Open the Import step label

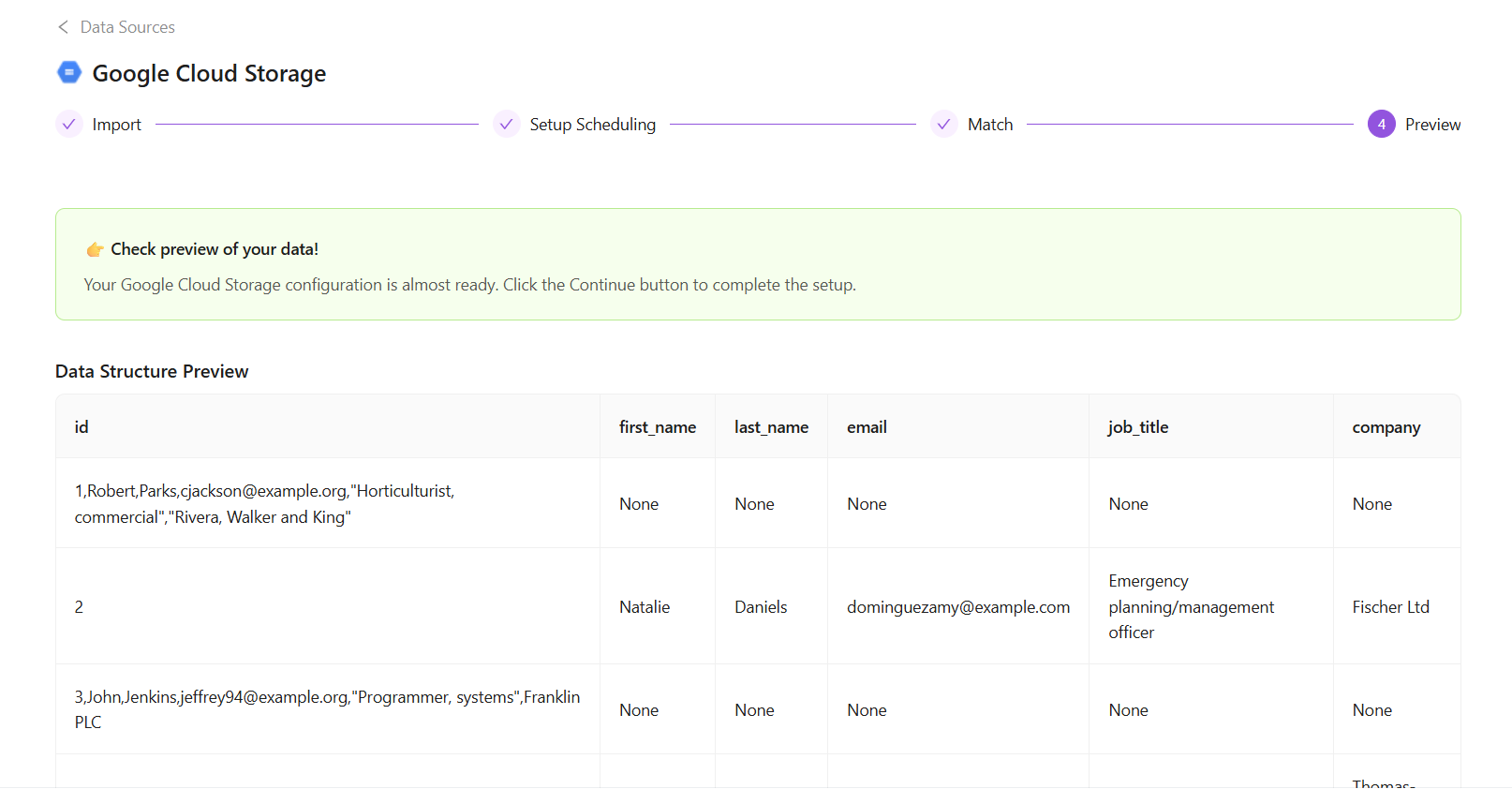pyautogui.click(x=116, y=125)
